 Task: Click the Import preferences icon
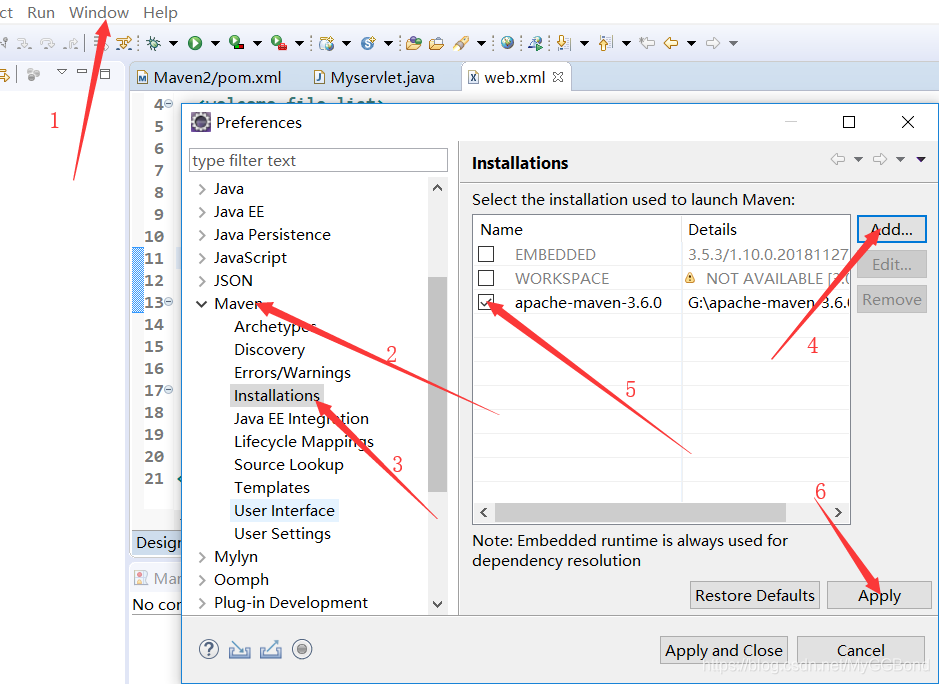pyautogui.click(x=240, y=649)
